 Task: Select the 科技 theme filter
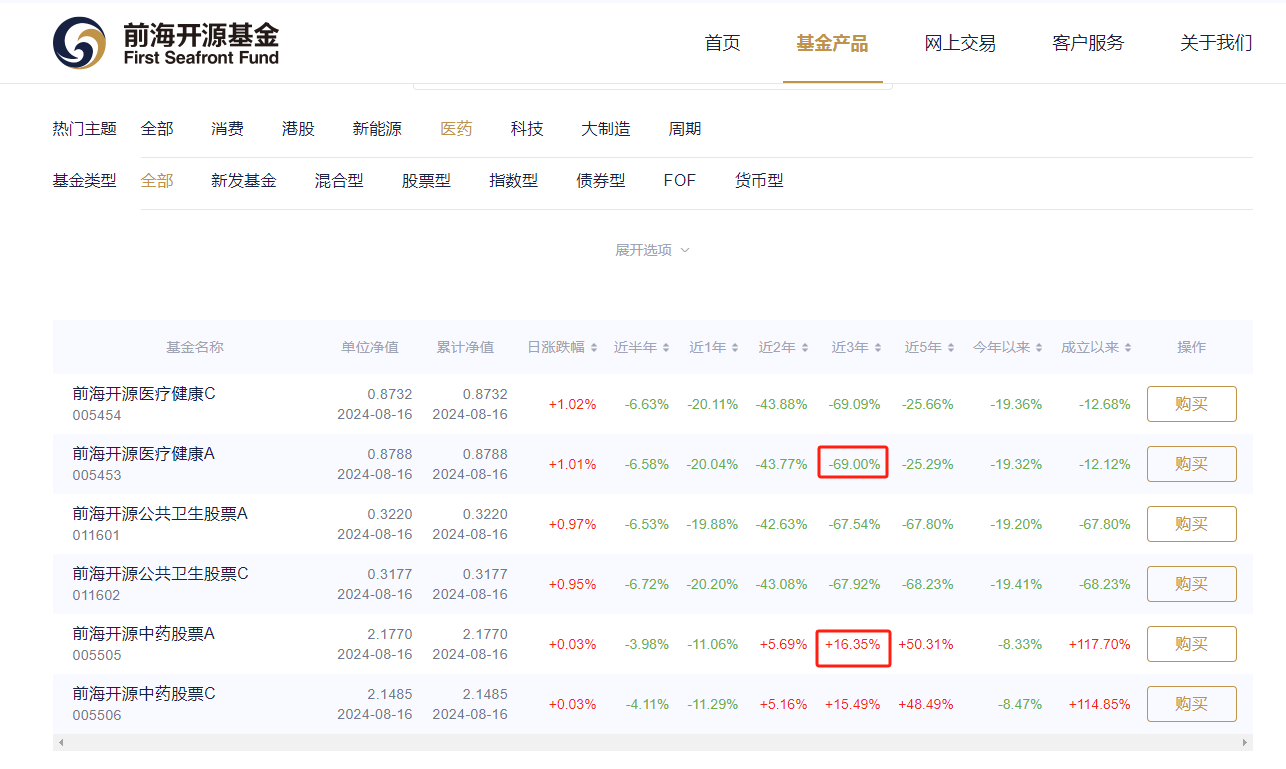coord(527,128)
